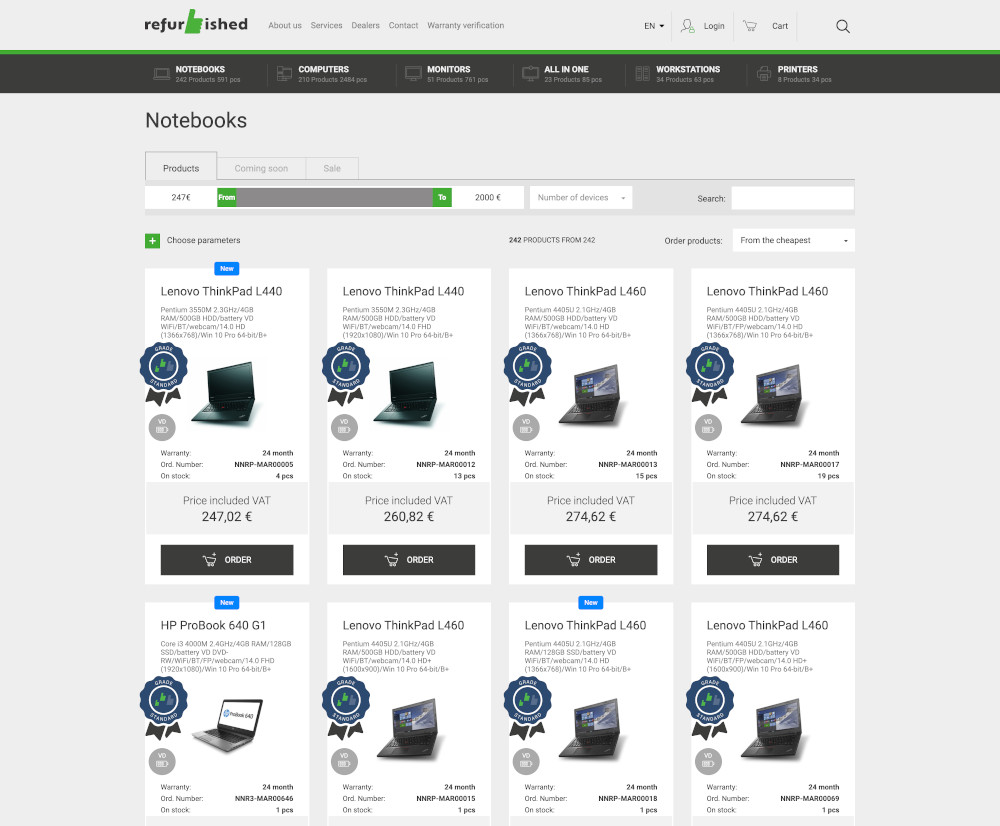Click grade badge on L440 MAR00005
Image resolution: width=1000 pixels, height=826 pixels.
point(164,374)
